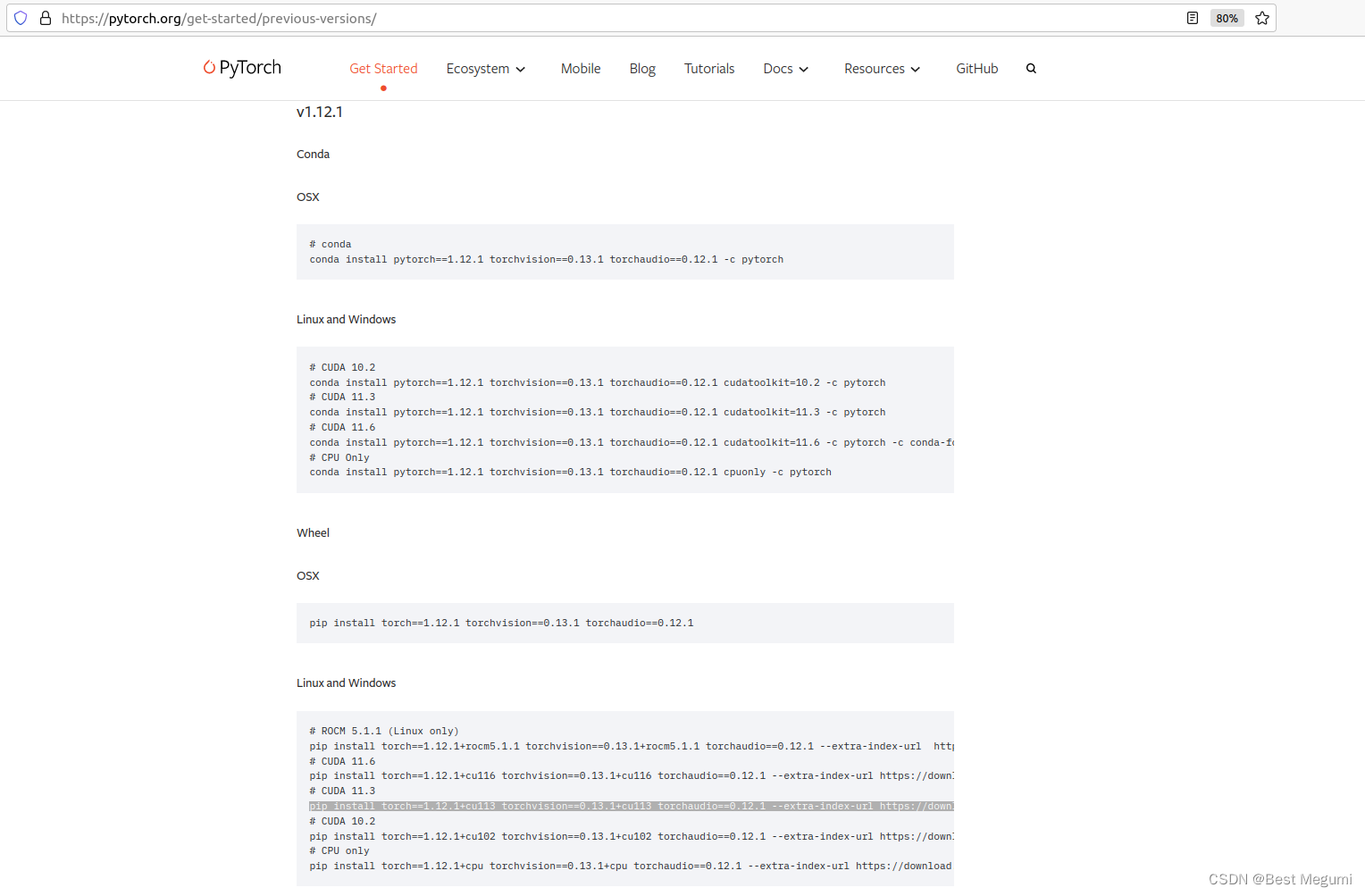Expand the Resources dropdown

tap(882, 68)
